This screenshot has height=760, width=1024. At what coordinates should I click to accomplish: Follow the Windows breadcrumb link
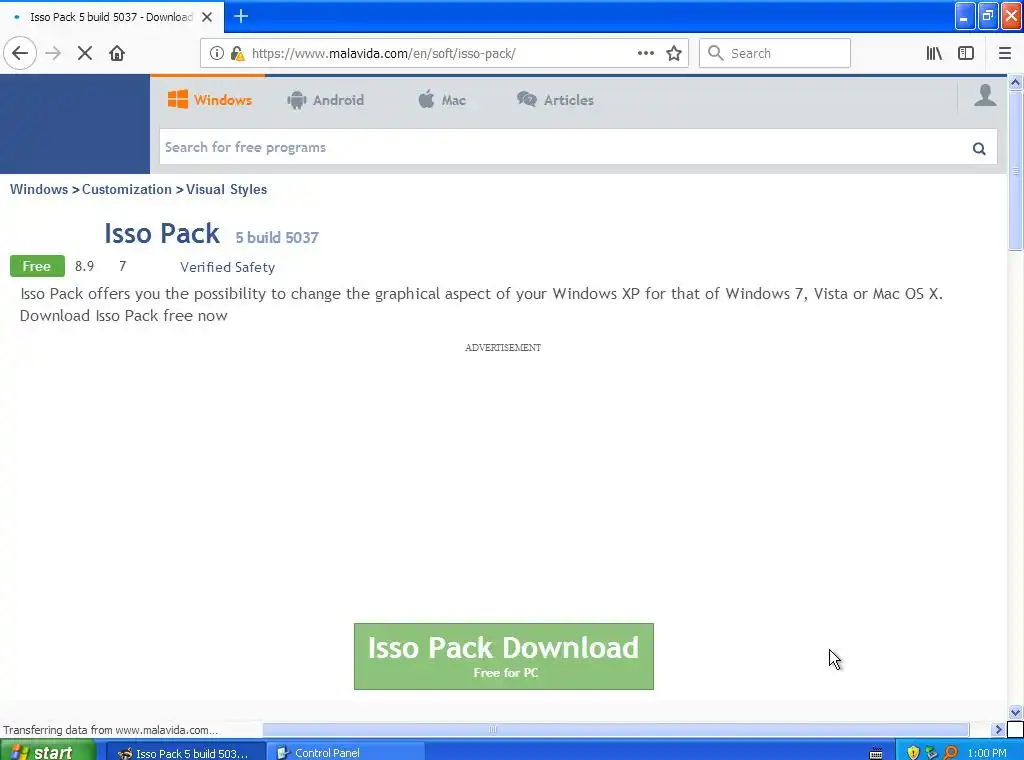(x=39, y=189)
